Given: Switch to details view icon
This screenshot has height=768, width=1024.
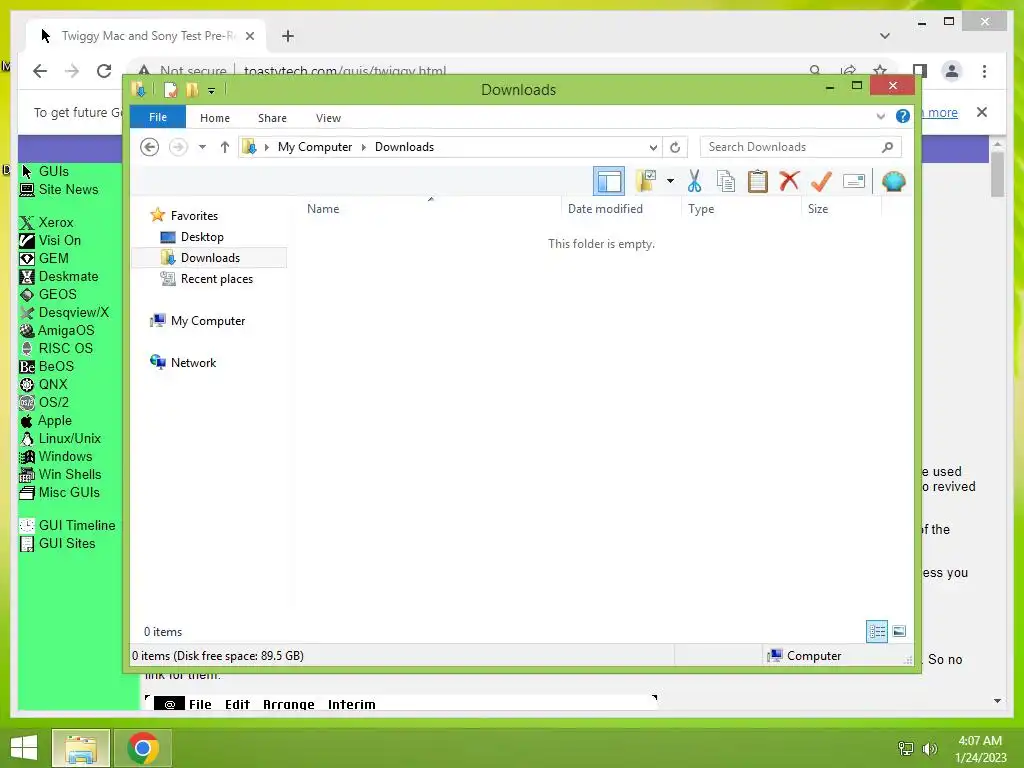Looking at the screenshot, I should 877,632.
